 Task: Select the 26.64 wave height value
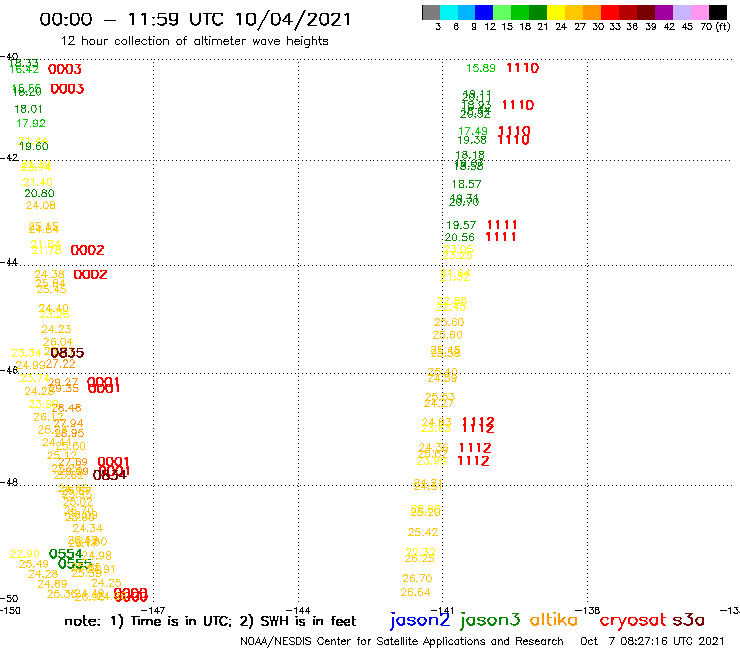(415, 592)
